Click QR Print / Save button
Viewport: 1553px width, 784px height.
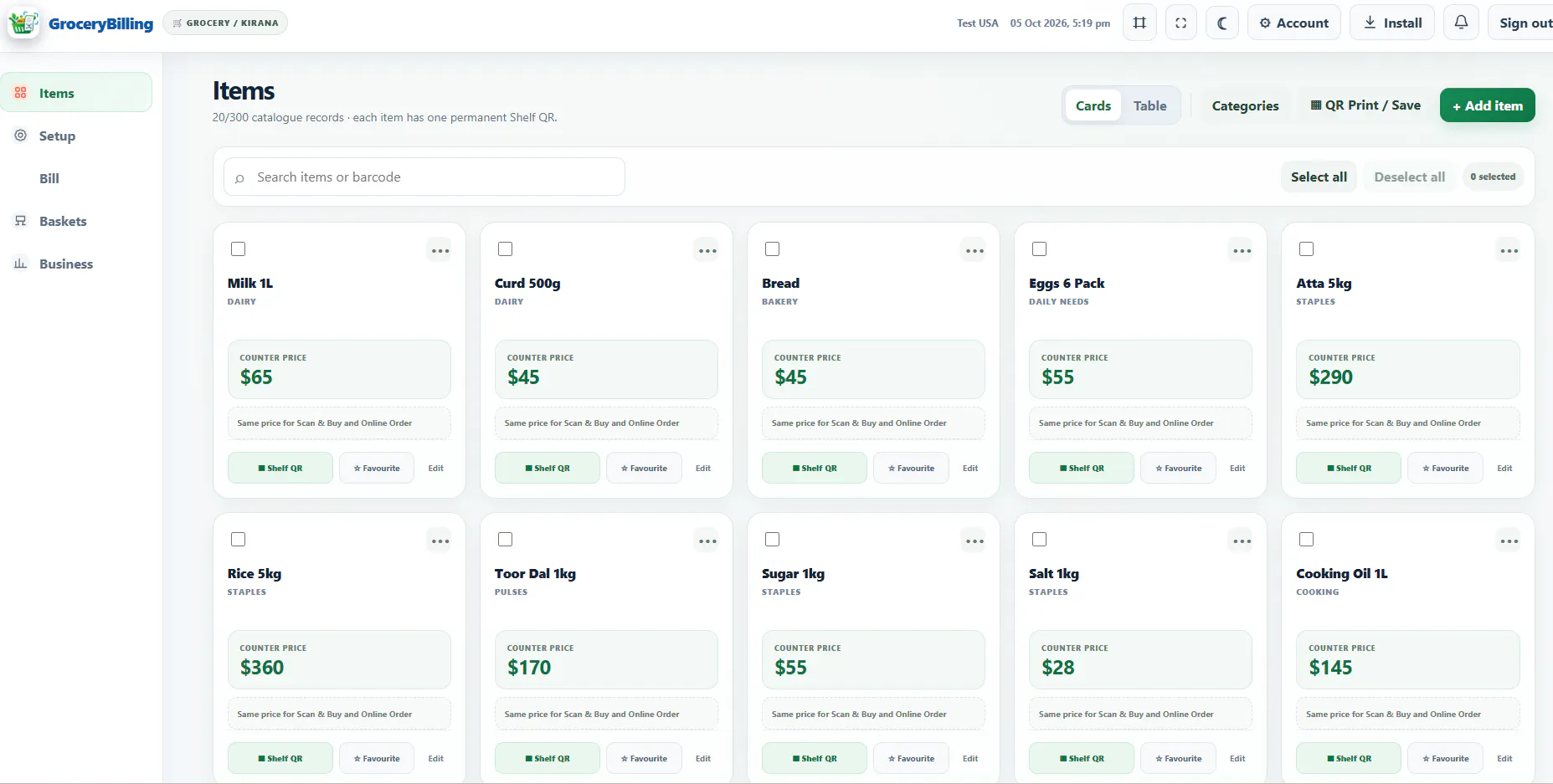(1365, 105)
